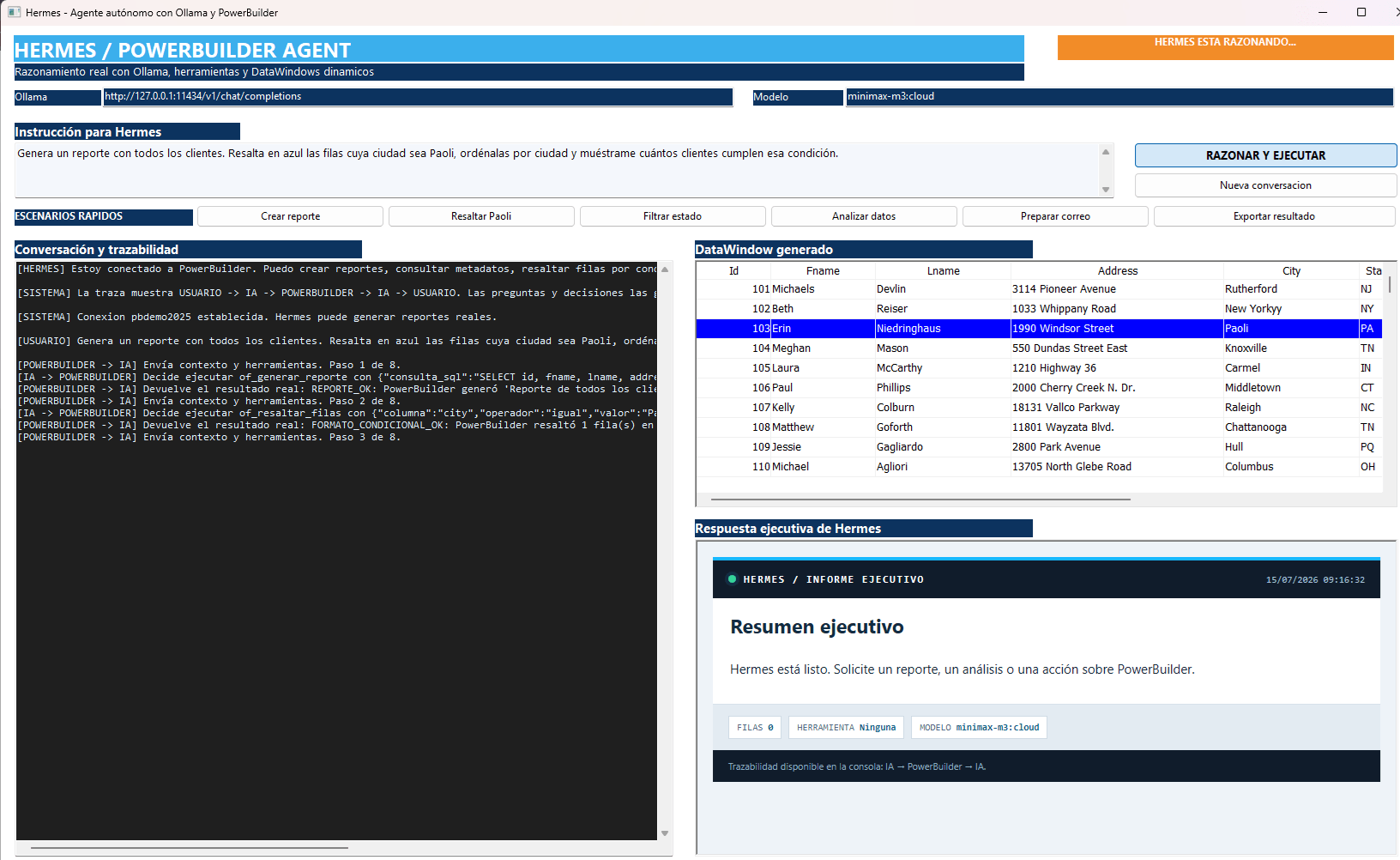The image size is (1400, 860).
Task: Click the DataWindow vertical scrollbar
Action: (1390, 285)
